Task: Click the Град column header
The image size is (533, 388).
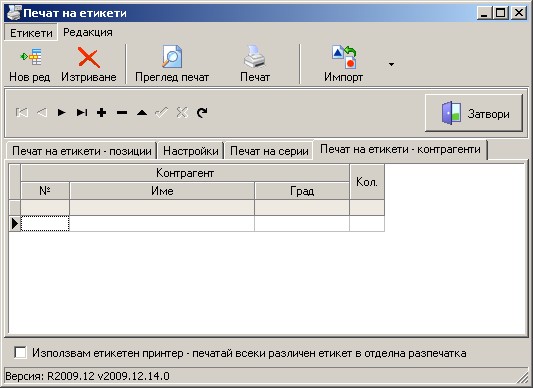Action: click(x=302, y=191)
